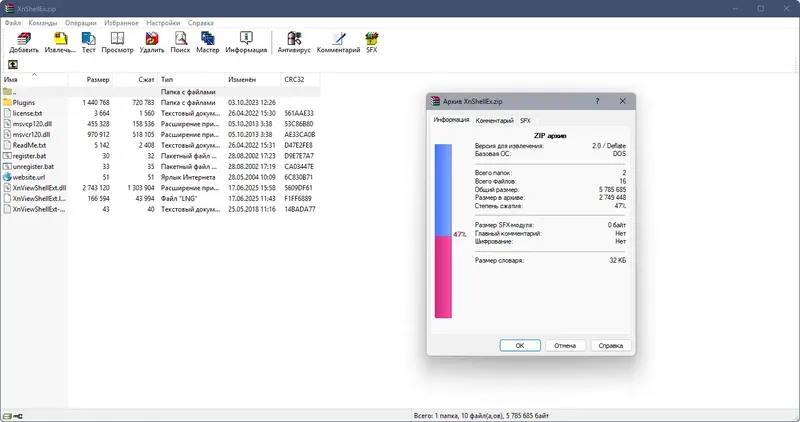
Task: Select the Информация tab in dialog
Action: click(452, 120)
